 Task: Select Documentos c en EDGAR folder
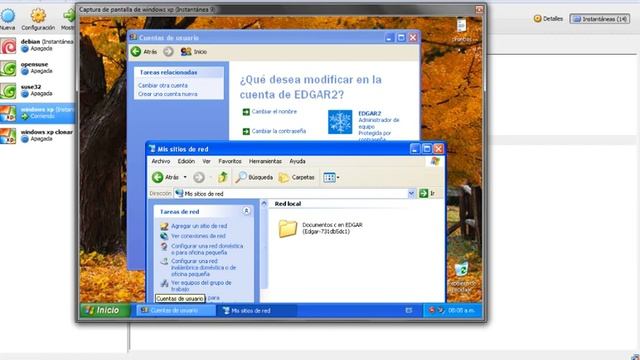click(x=320, y=228)
